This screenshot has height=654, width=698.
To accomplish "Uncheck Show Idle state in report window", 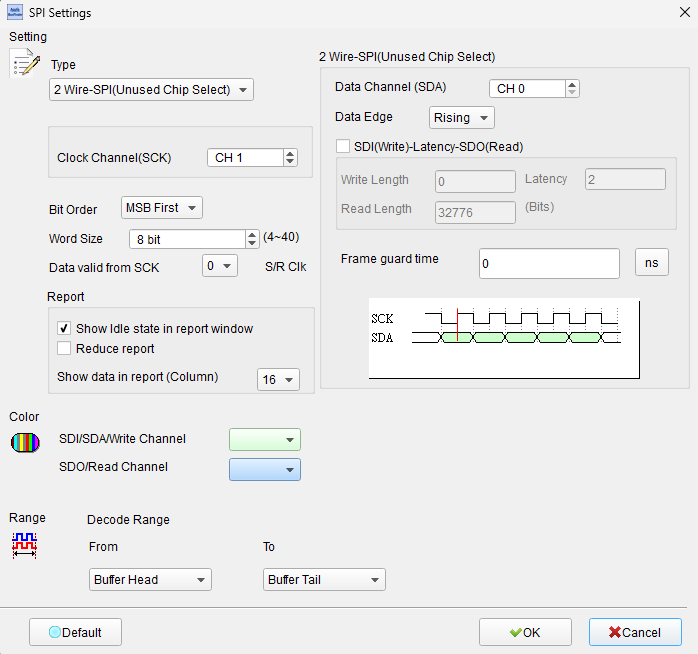I will click(64, 329).
